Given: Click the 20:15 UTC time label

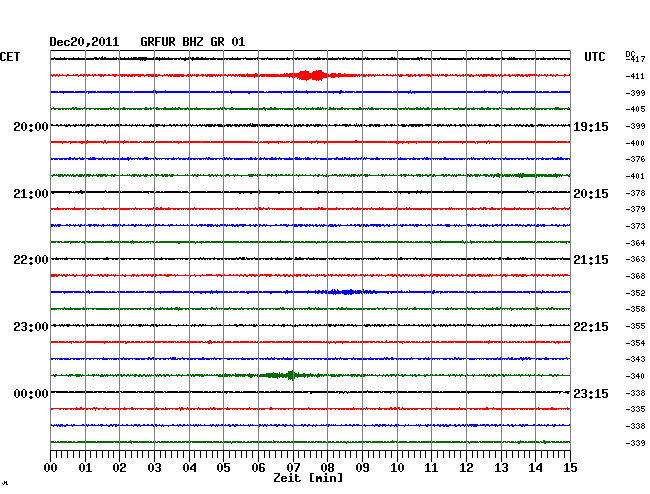Looking at the screenshot, I should [x=591, y=194].
